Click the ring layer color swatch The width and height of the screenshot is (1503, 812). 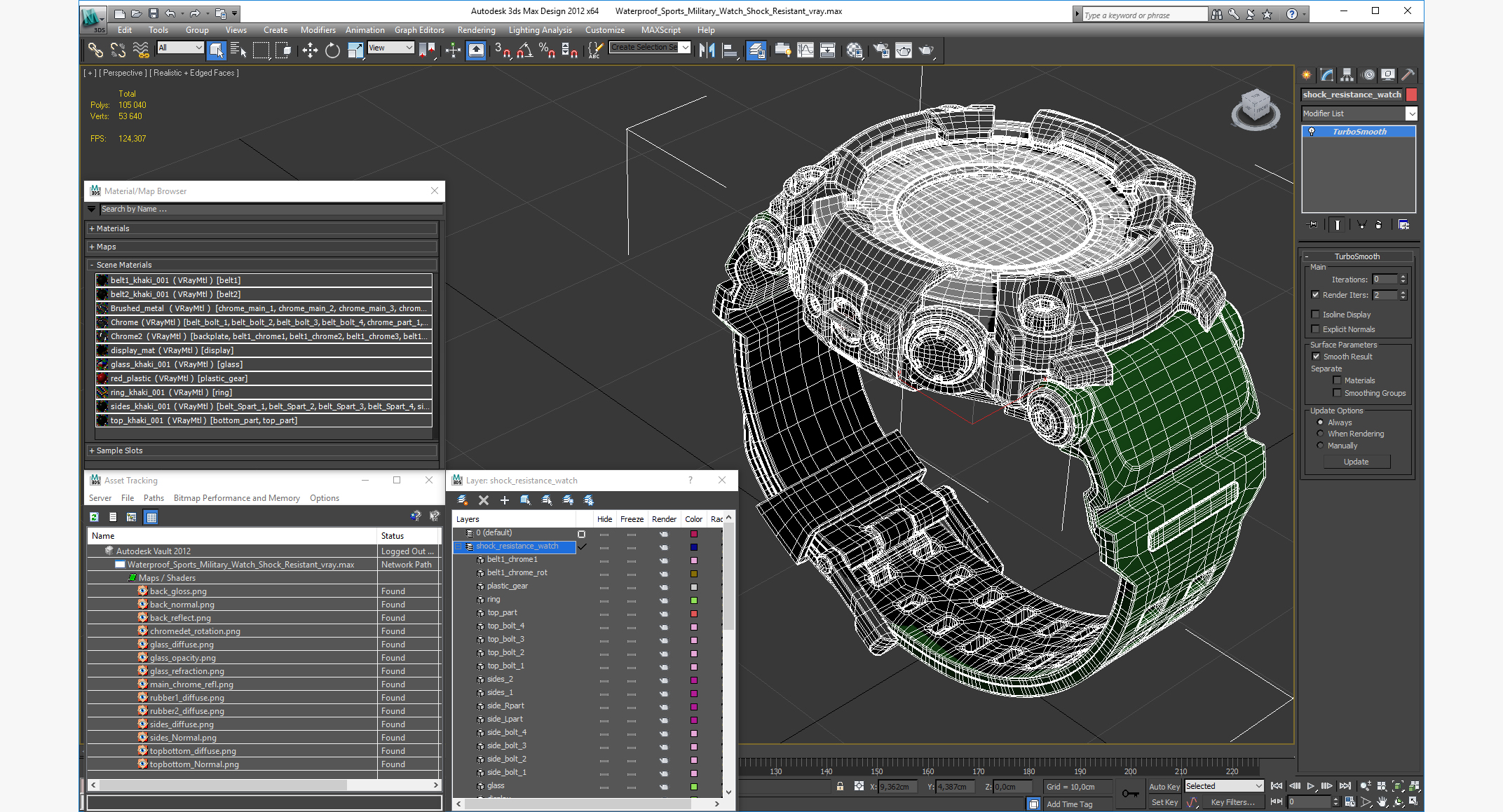694,600
